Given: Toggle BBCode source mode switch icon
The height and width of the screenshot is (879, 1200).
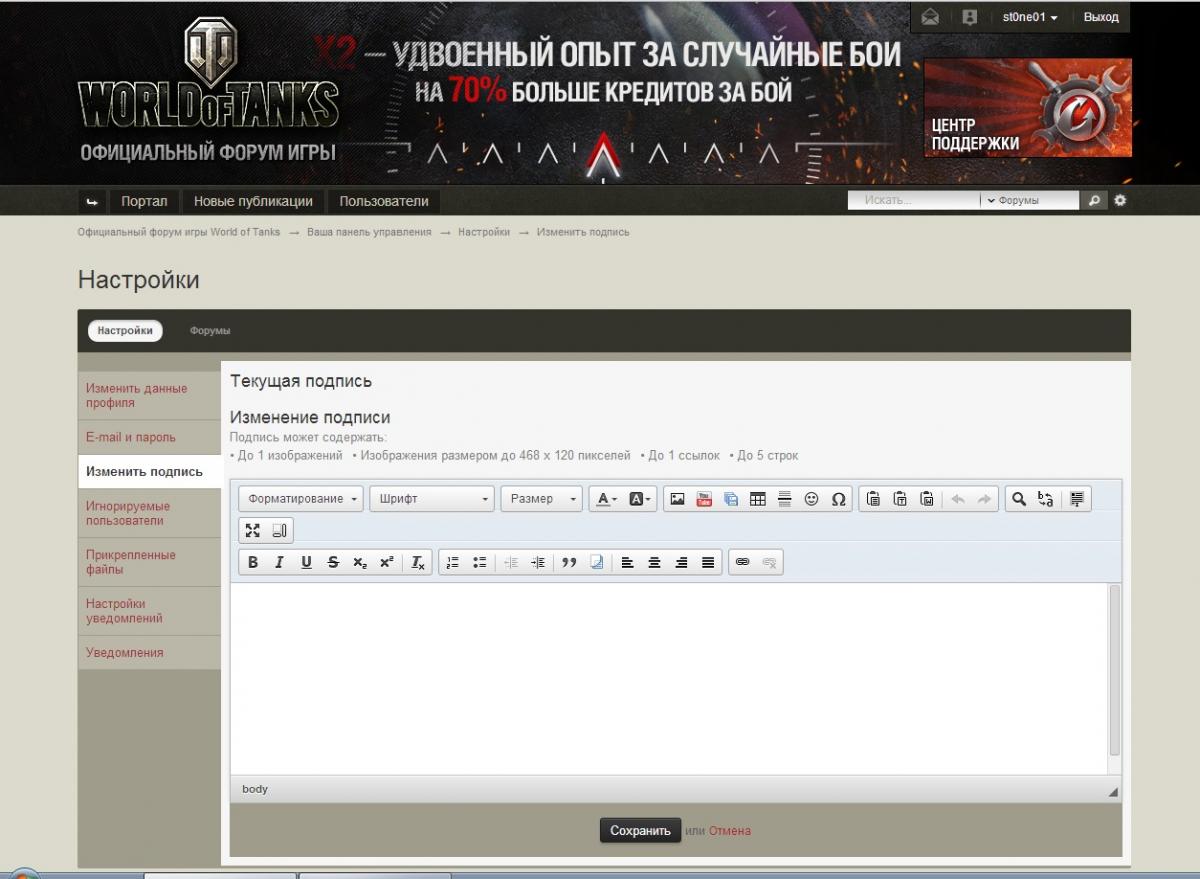Looking at the screenshot, I should (279, 530).
